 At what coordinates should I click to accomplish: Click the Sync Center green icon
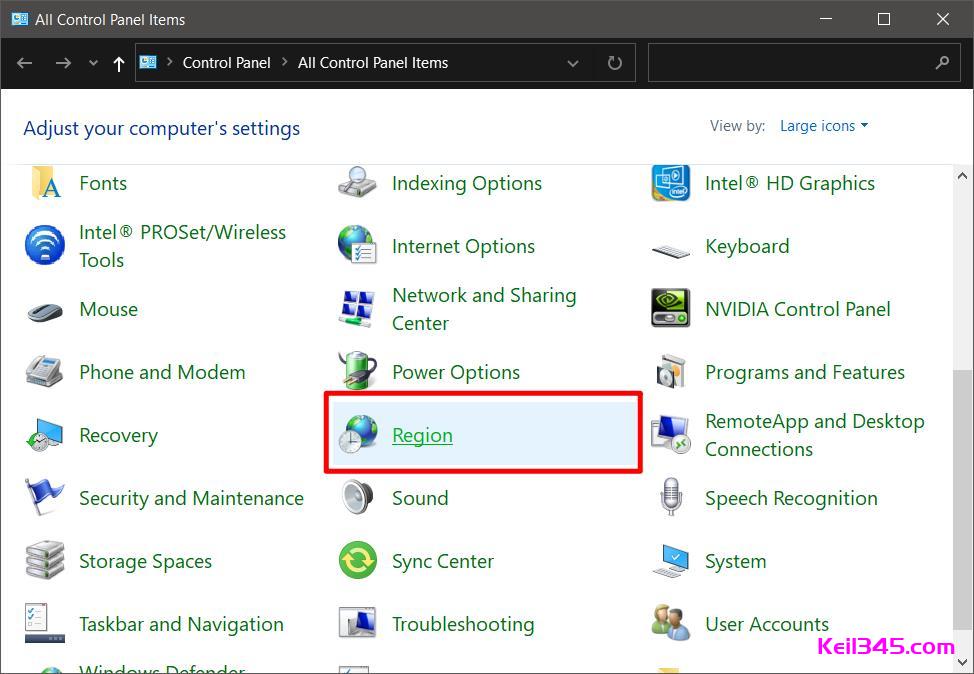357,561
